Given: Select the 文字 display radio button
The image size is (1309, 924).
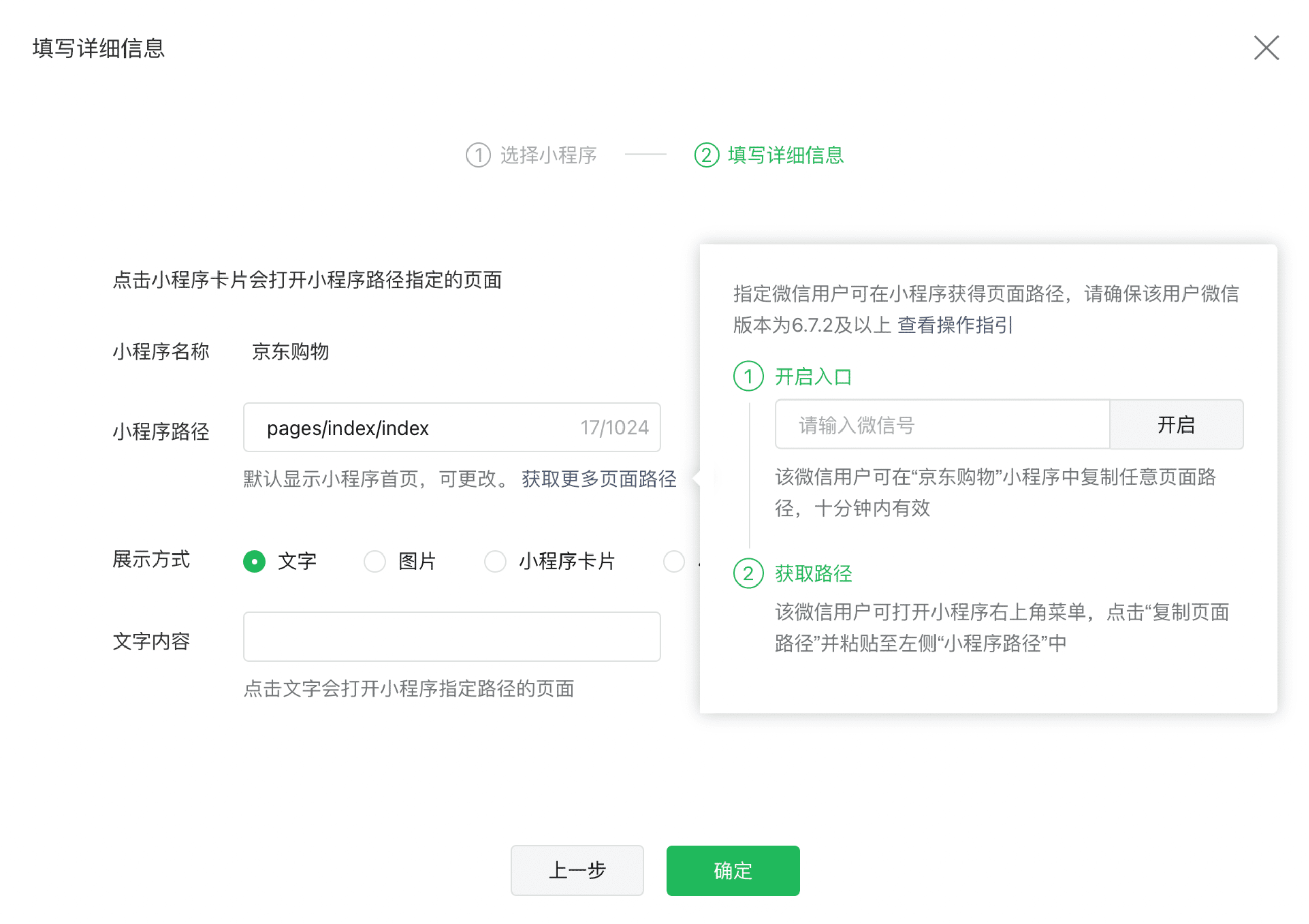Looking at the screenshot, I should pos(254,561).
